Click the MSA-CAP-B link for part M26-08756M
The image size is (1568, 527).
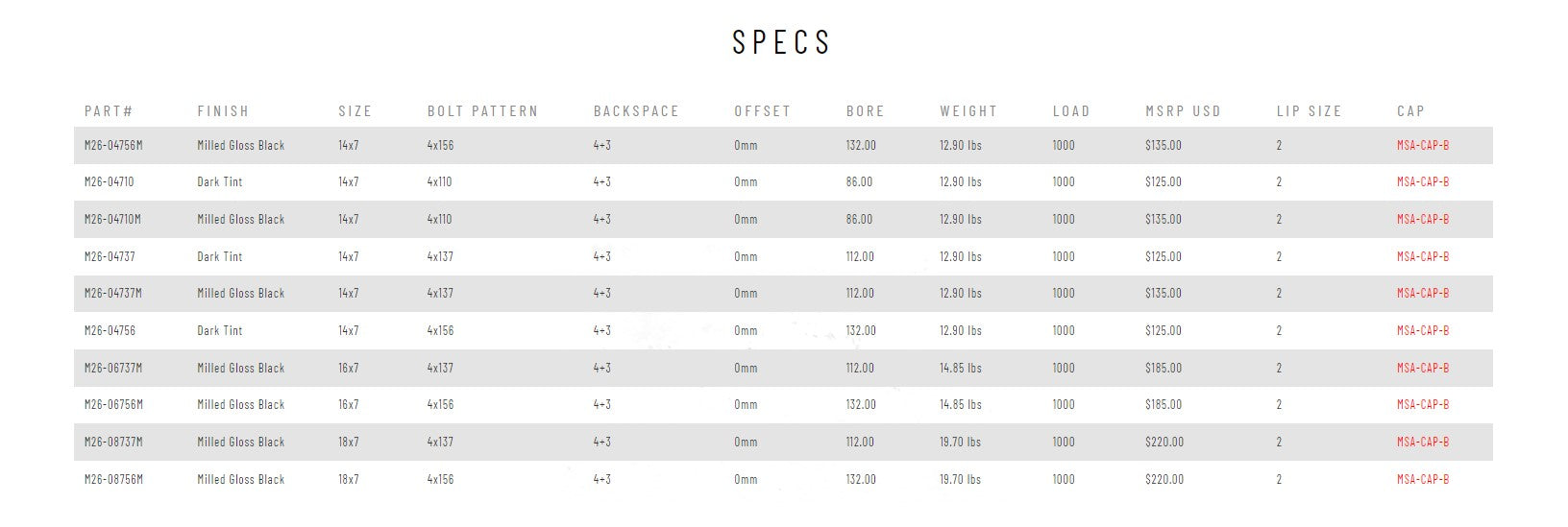tap(1422, 480)
